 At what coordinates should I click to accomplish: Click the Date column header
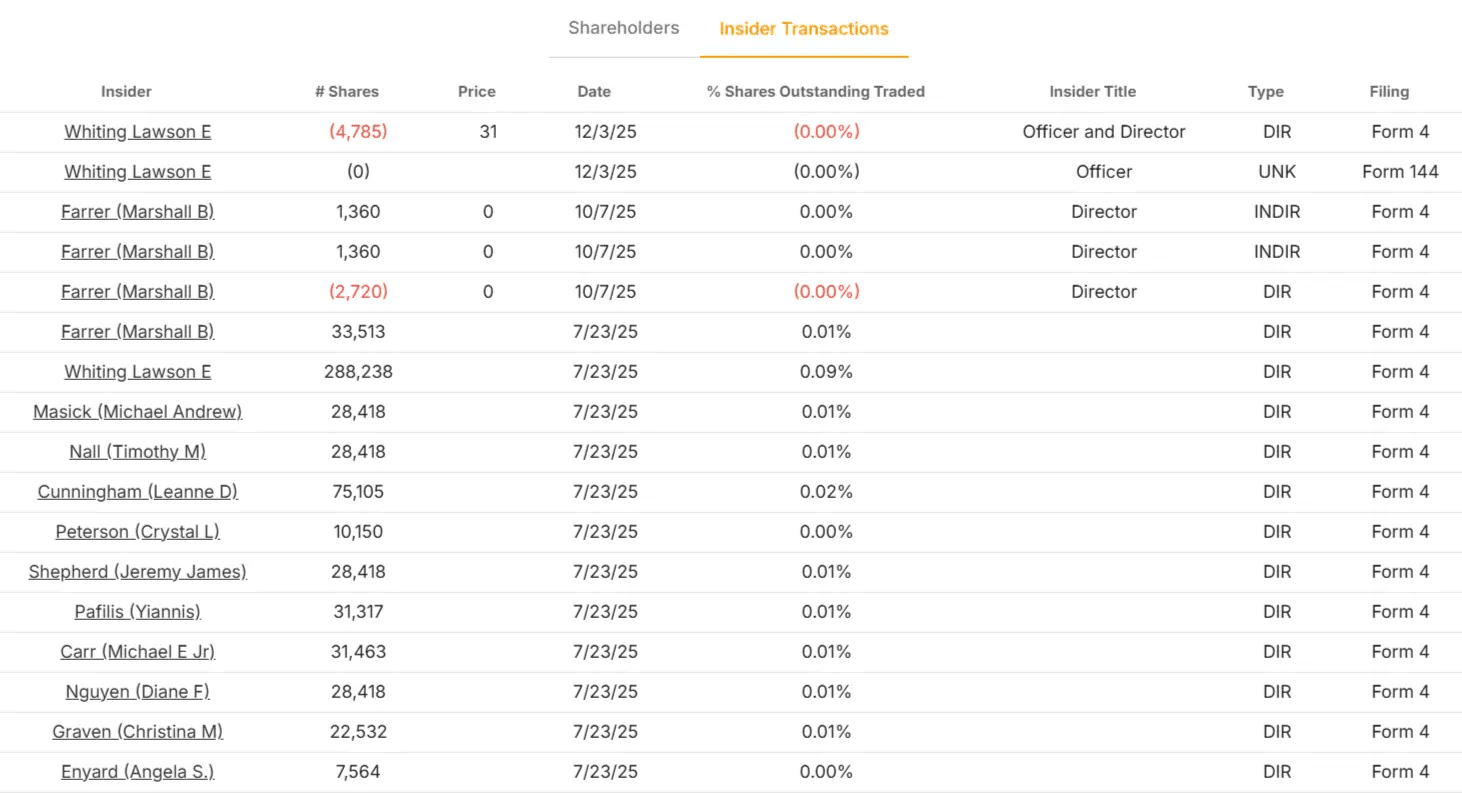coord(594,92)
